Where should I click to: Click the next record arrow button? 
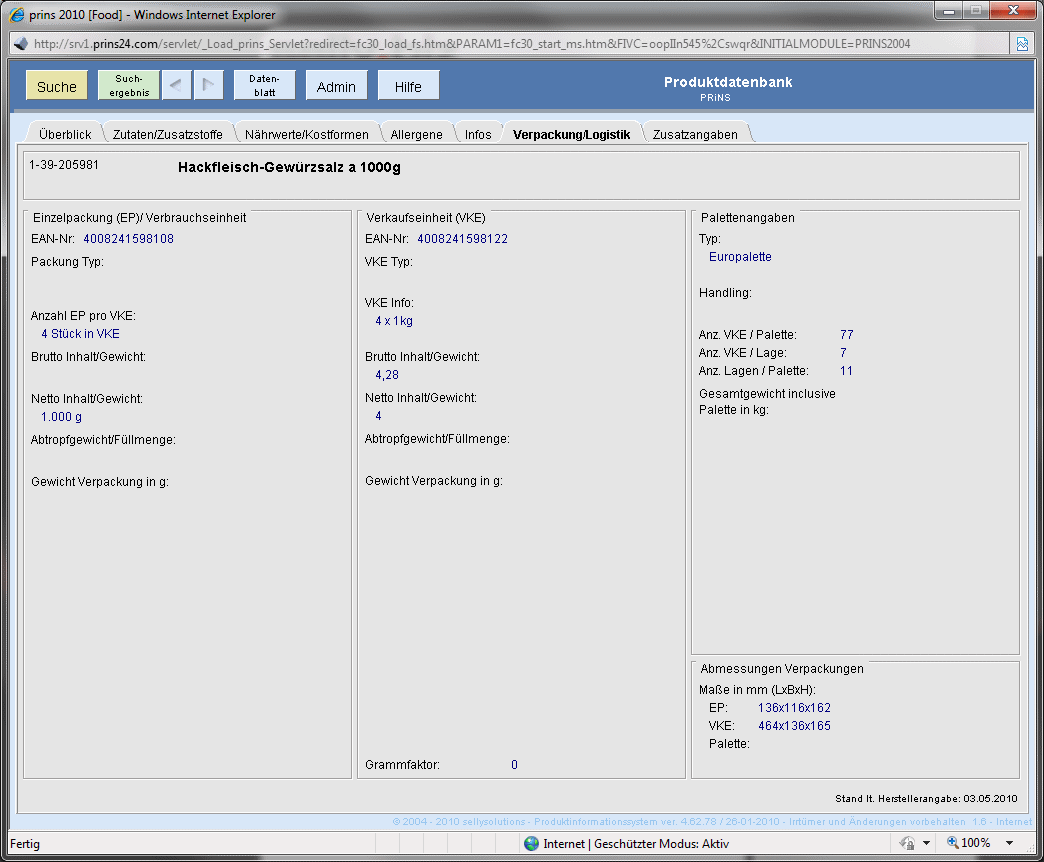208,86
